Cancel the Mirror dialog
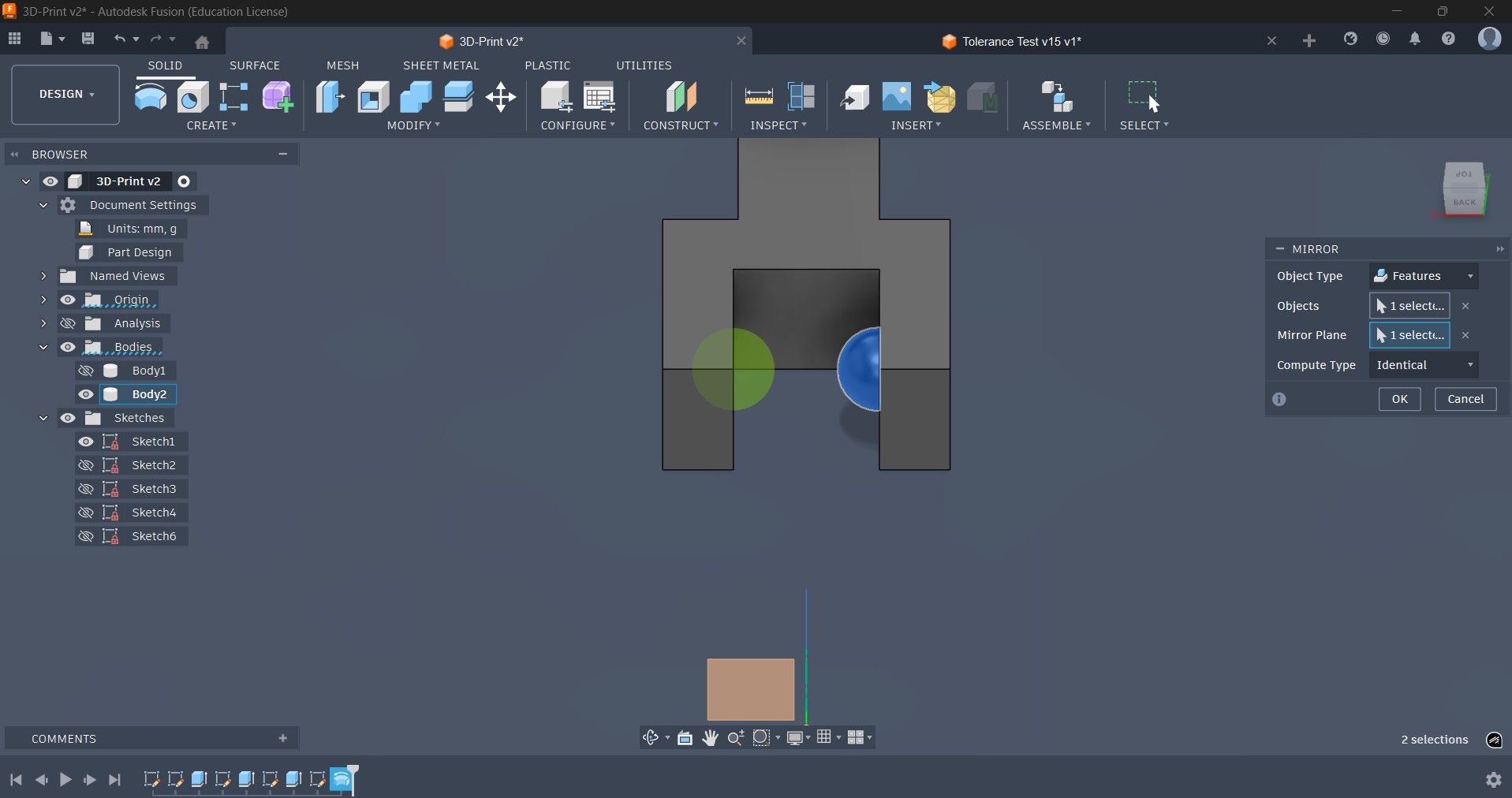 pyautogui.click(x=1465, y=399)
